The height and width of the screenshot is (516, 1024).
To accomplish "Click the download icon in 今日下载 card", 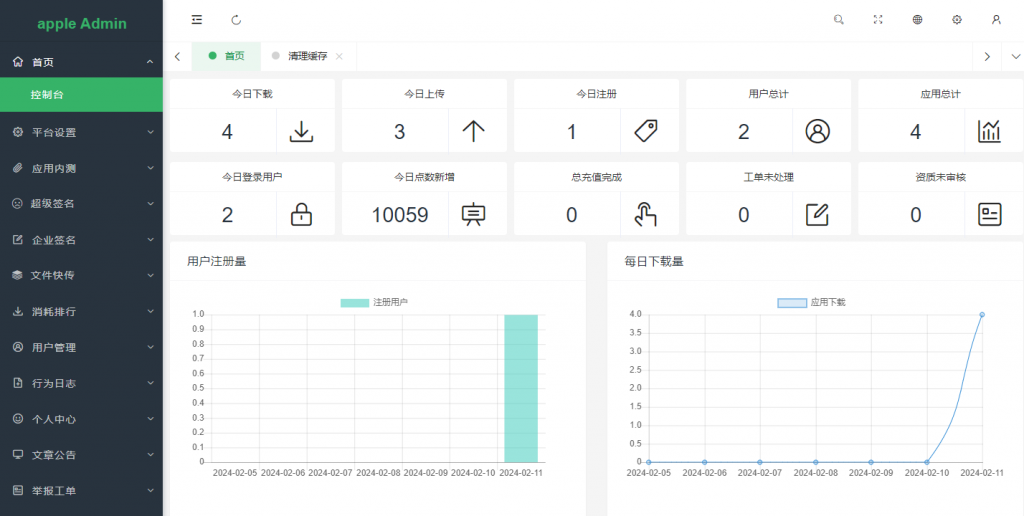I will pos(302,131).
